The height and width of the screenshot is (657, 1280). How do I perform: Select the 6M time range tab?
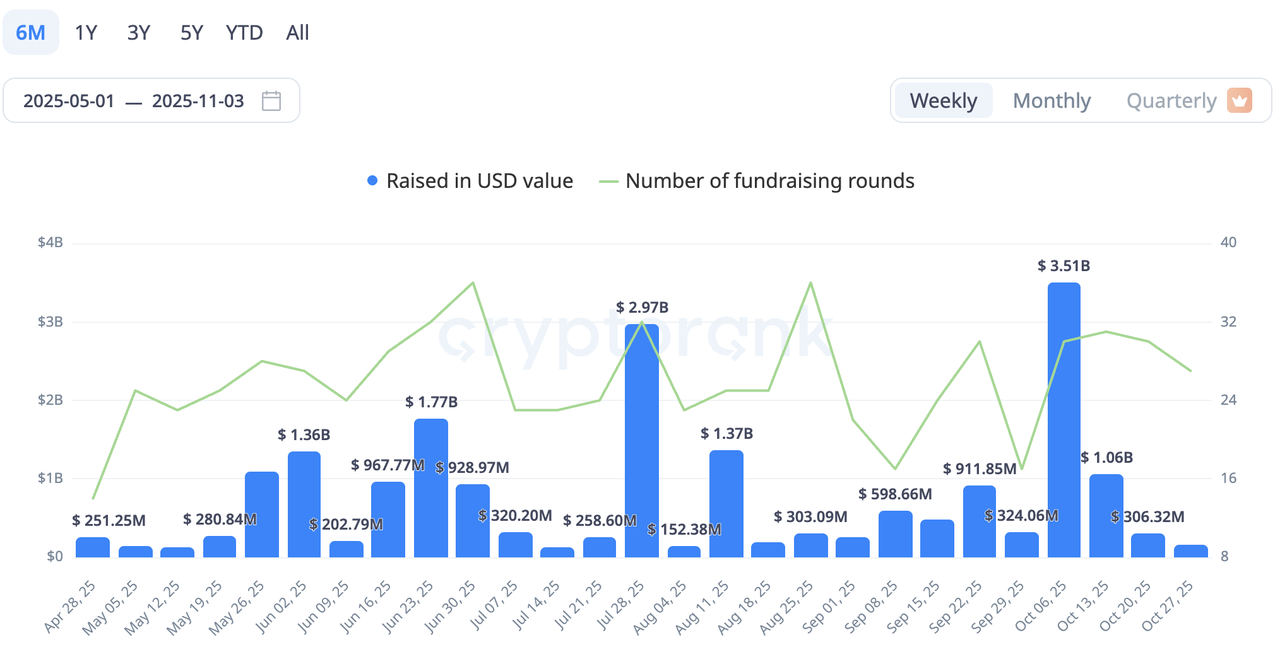(x=30, y=32)
